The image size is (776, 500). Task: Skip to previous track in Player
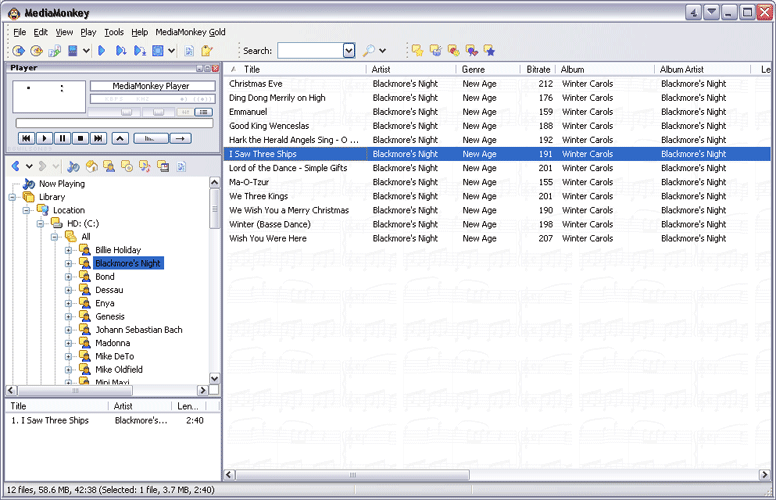pyautogui.click(x=26, y=139)
